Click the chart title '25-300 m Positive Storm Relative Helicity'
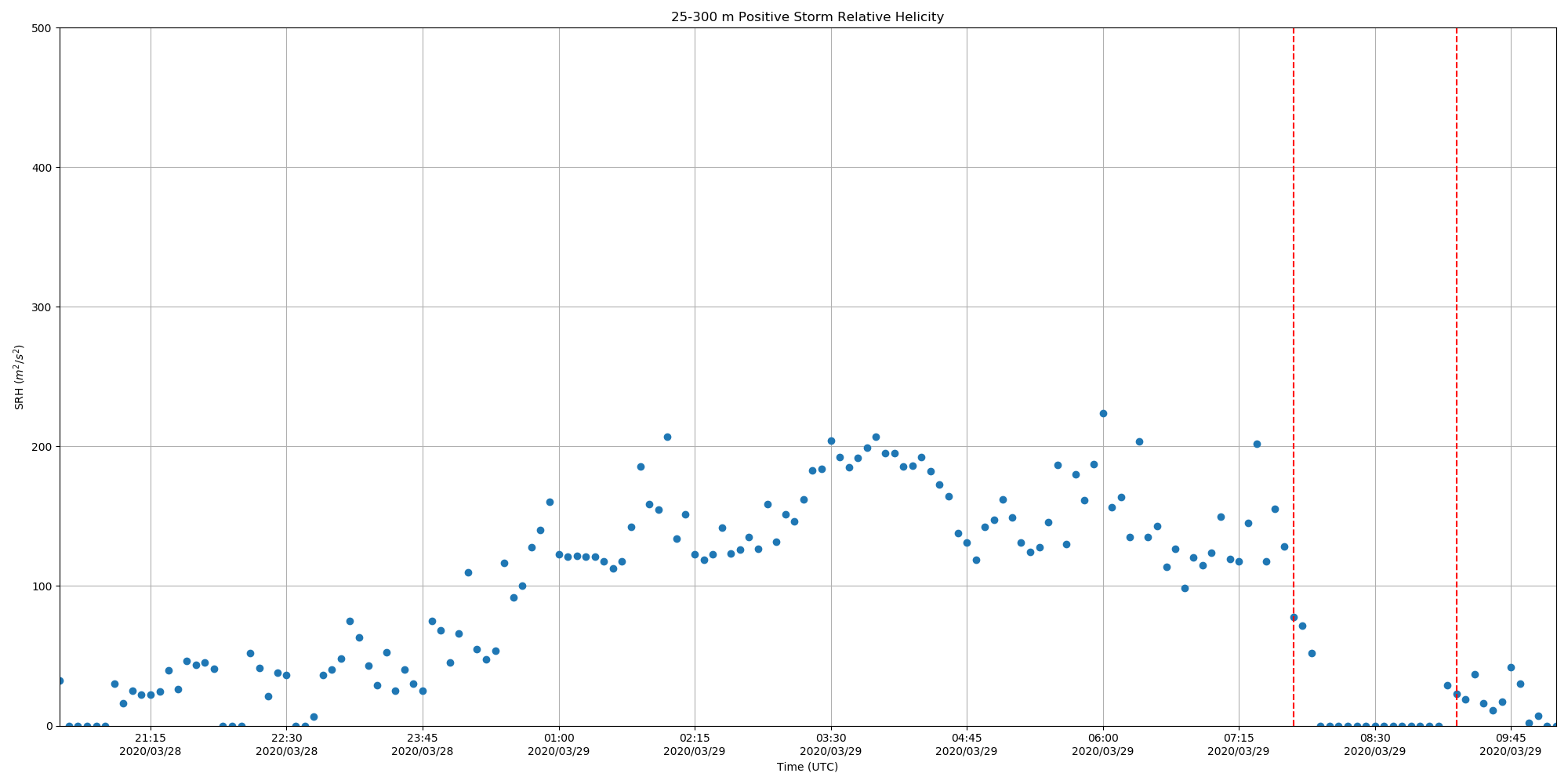Viewport: 1568px width, 784px height. tap(808, 17)
